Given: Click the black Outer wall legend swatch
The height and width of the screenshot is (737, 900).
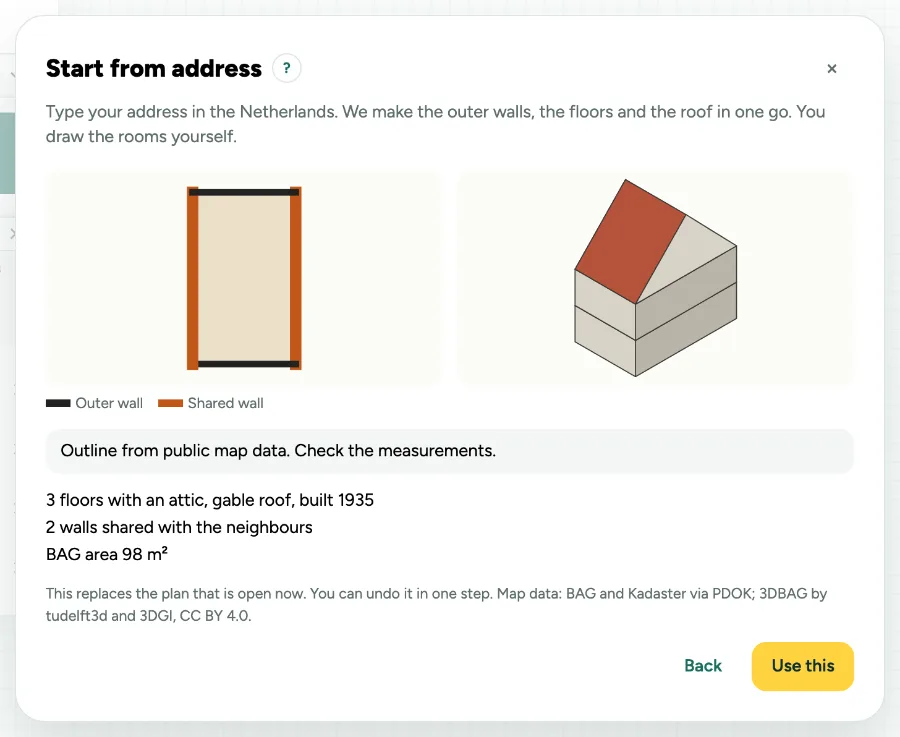Looking at the screenshot, I should [58, 403].
